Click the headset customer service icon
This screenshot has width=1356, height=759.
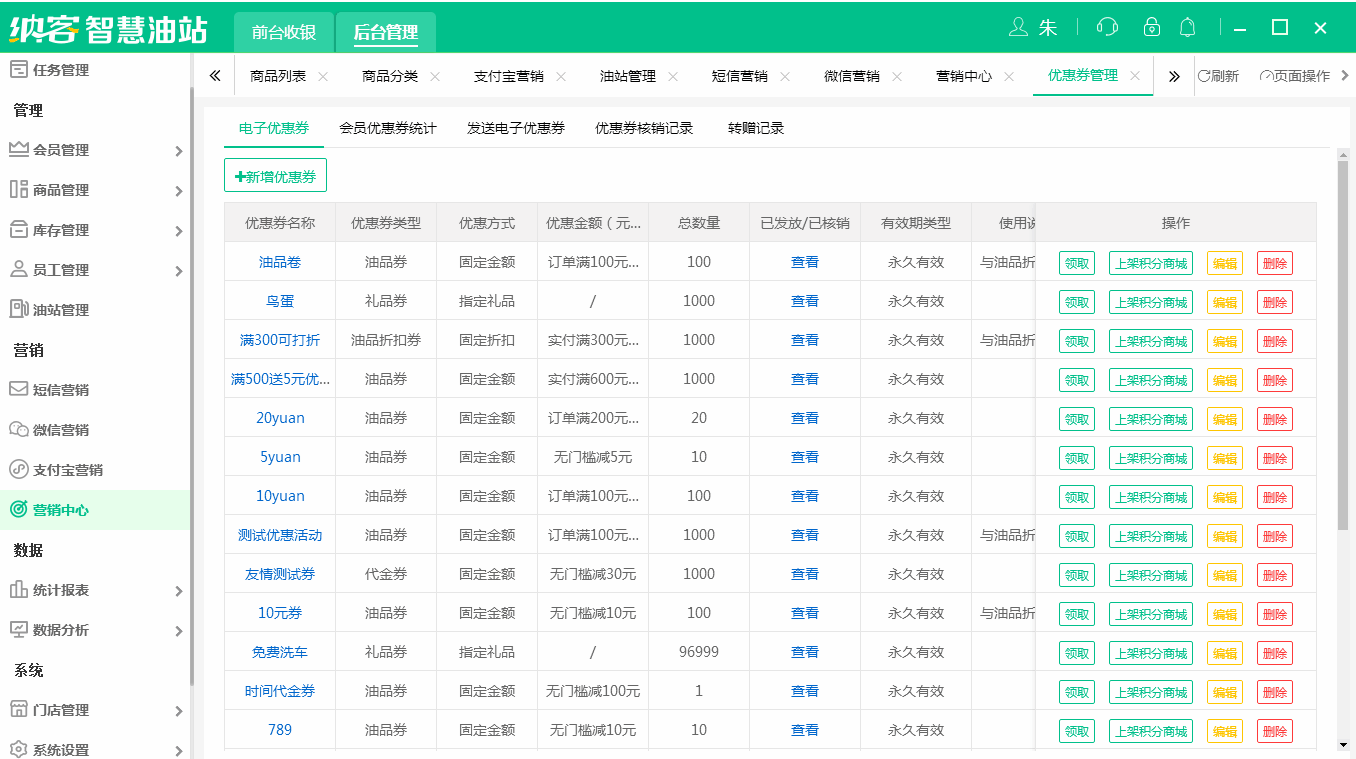[1107, 28]
